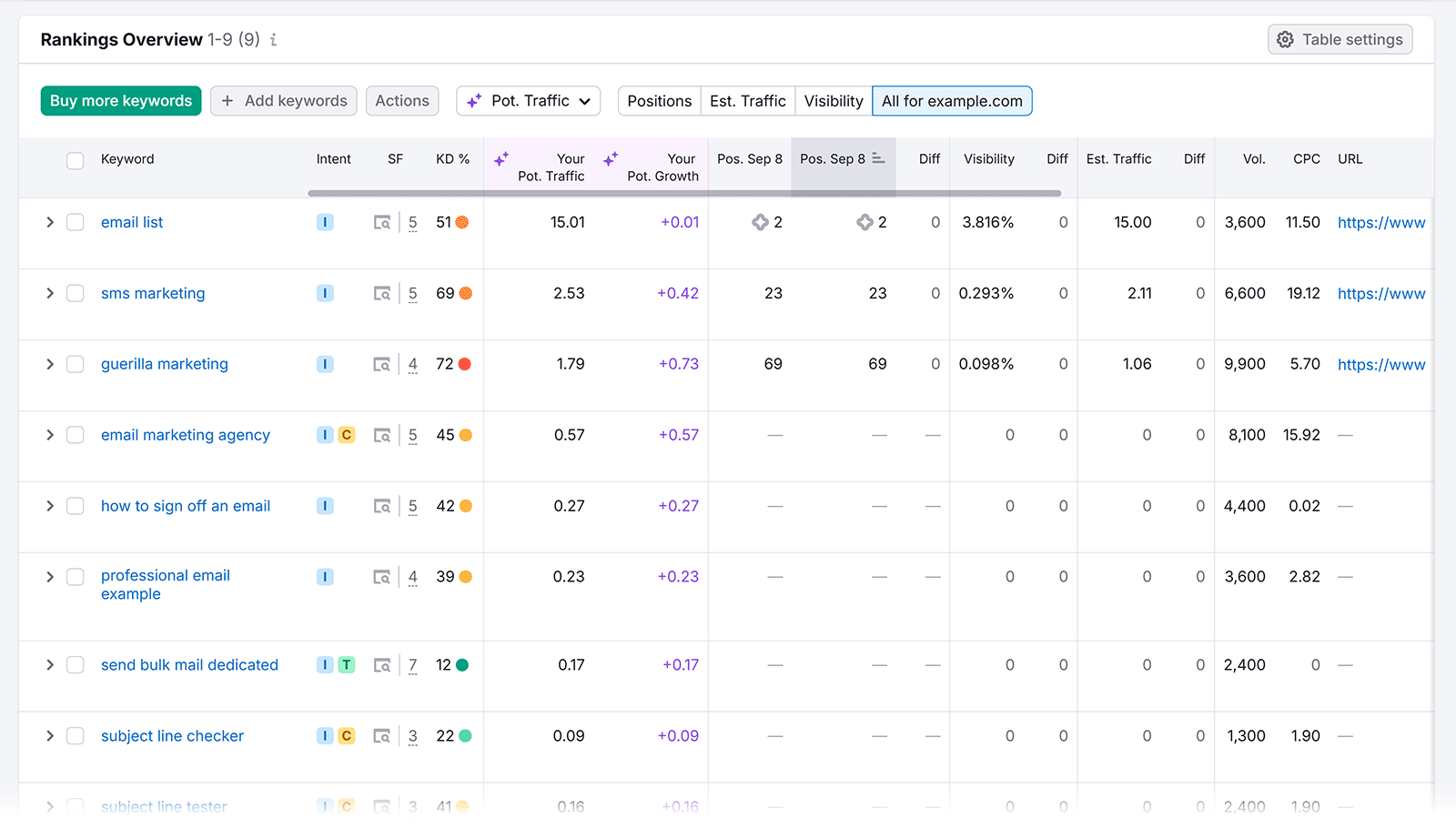Switch to the "Positions" tab

(659, 101)
